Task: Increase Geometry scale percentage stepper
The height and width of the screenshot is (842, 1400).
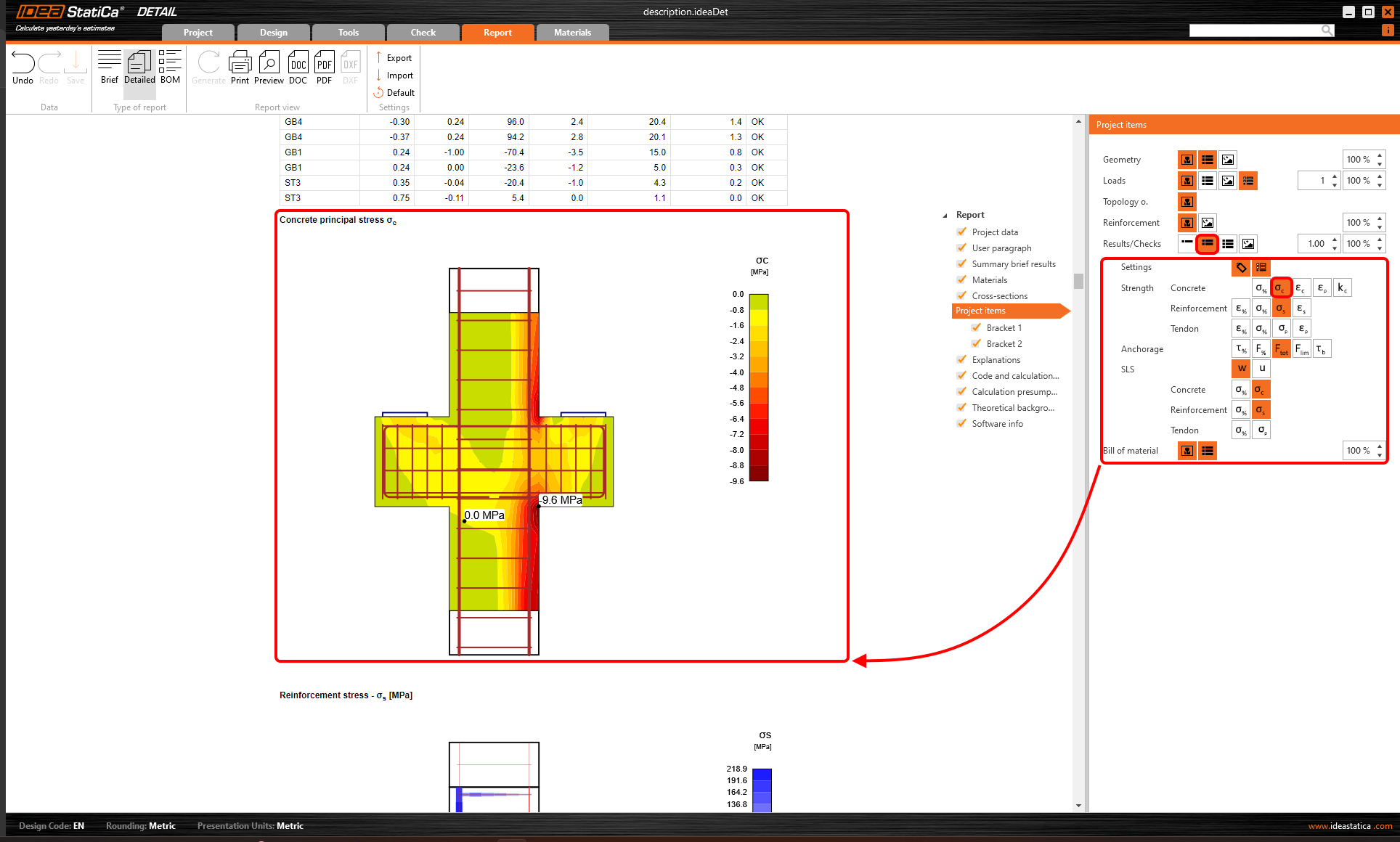Action: coord(1380,155)
